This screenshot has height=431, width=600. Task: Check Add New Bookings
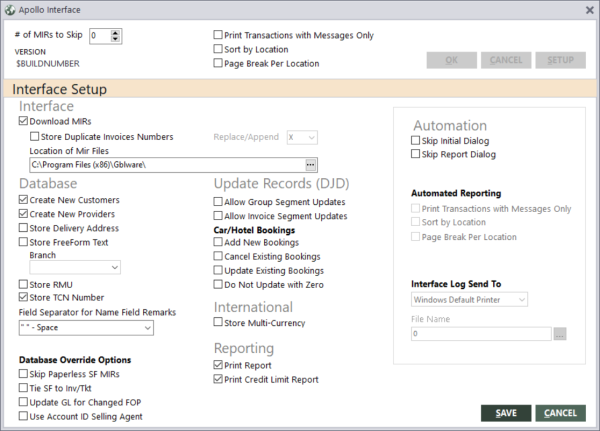(x=218, y=242)
